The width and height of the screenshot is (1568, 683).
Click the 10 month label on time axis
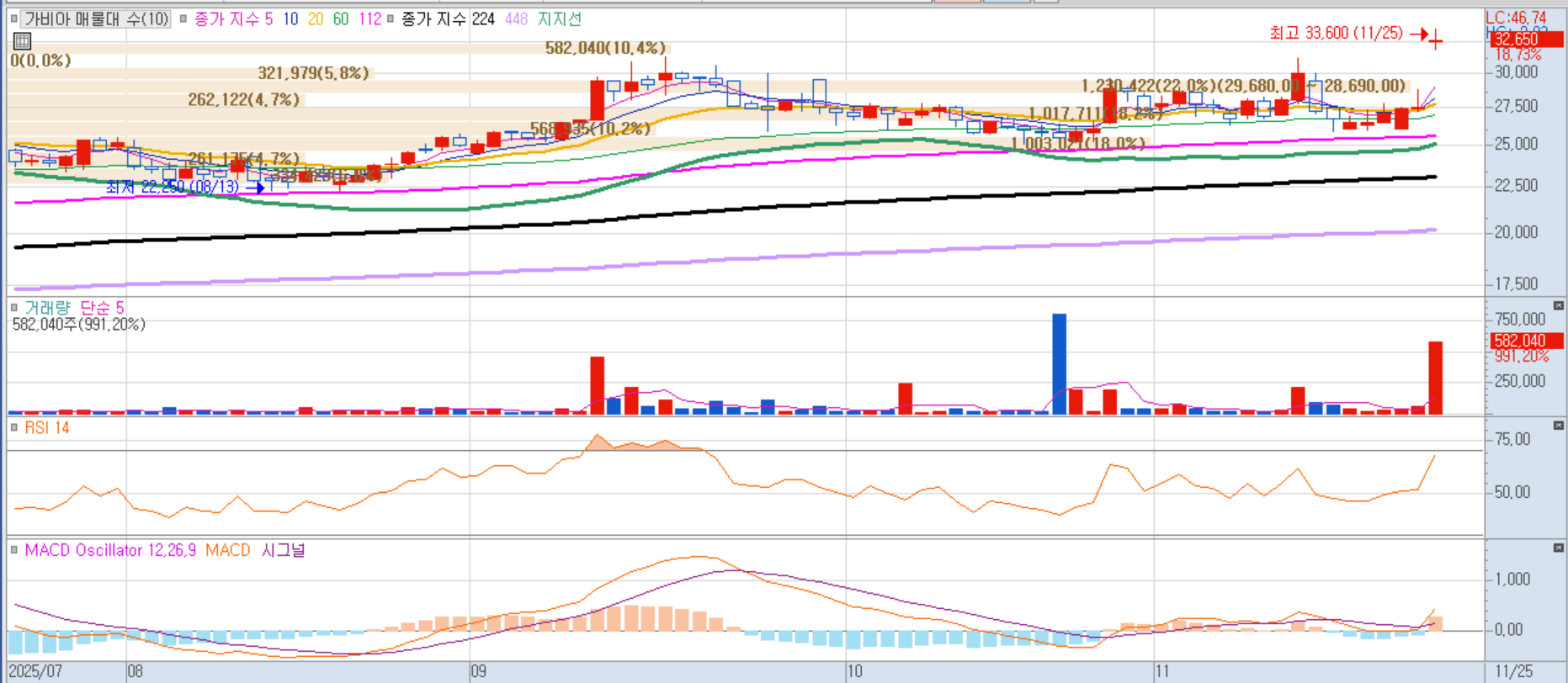click(854, 671)
